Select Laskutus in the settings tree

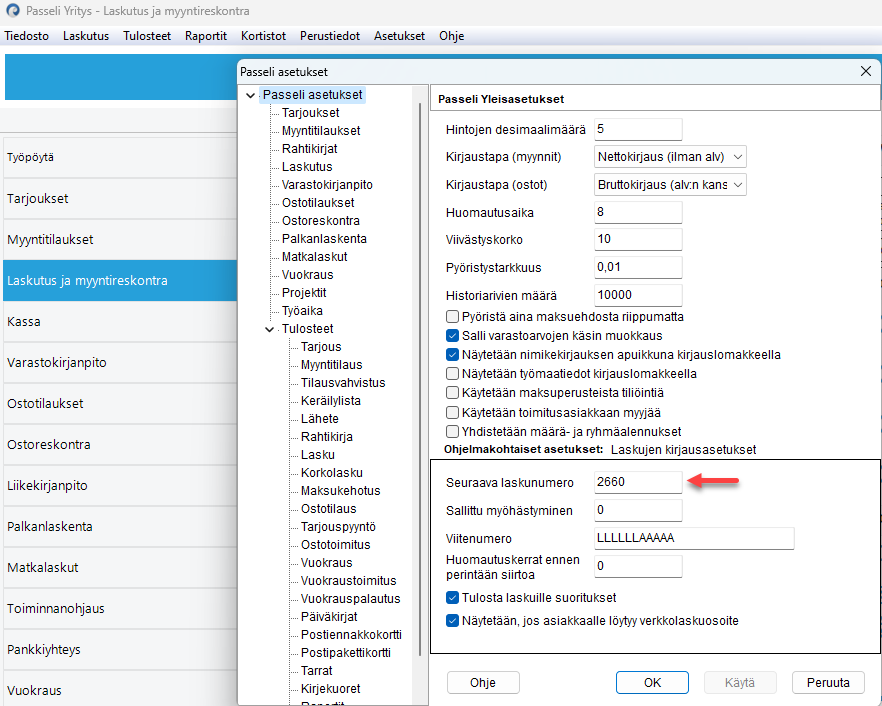[x=307, y=167]
